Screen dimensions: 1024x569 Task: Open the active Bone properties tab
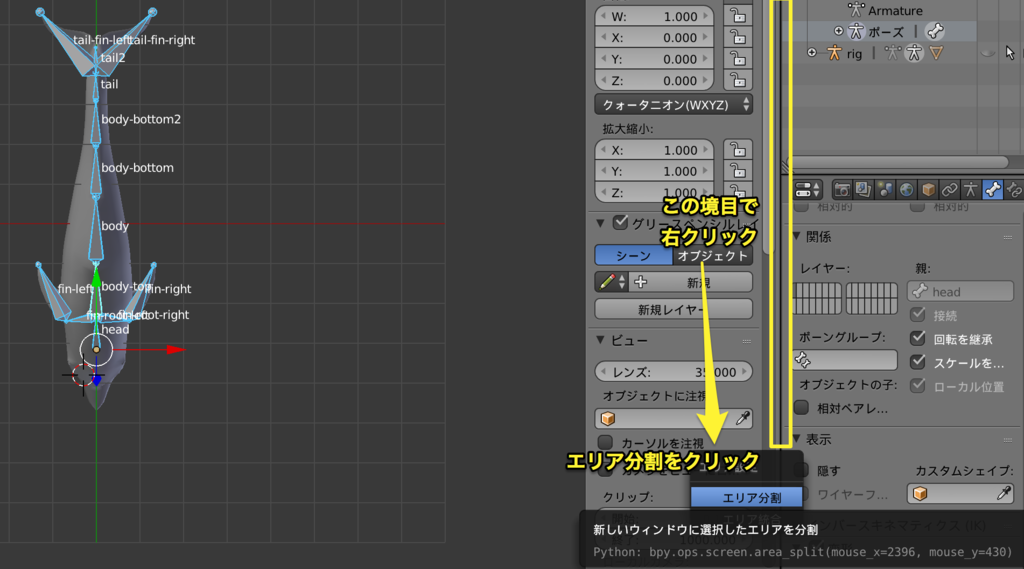[992, 190]
